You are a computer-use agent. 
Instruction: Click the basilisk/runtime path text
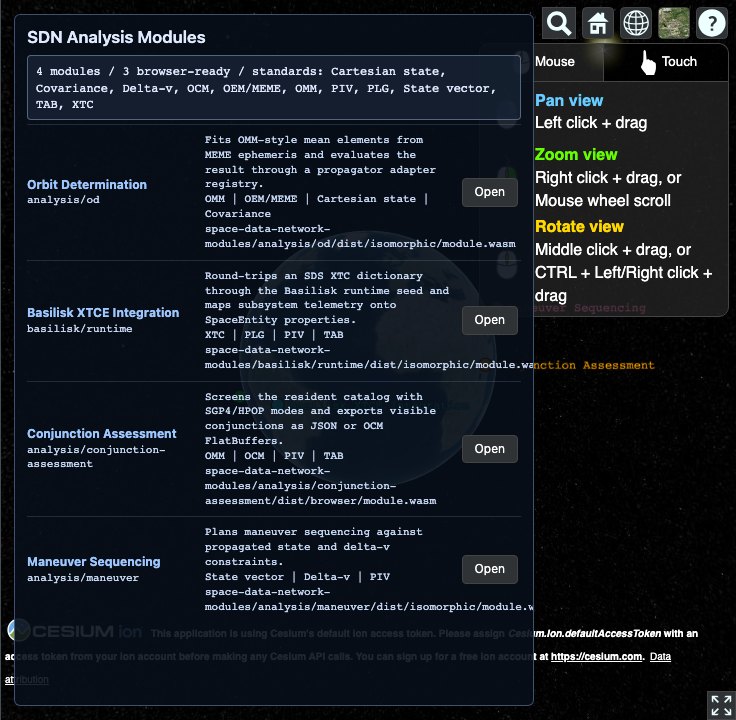coord(80,329)
